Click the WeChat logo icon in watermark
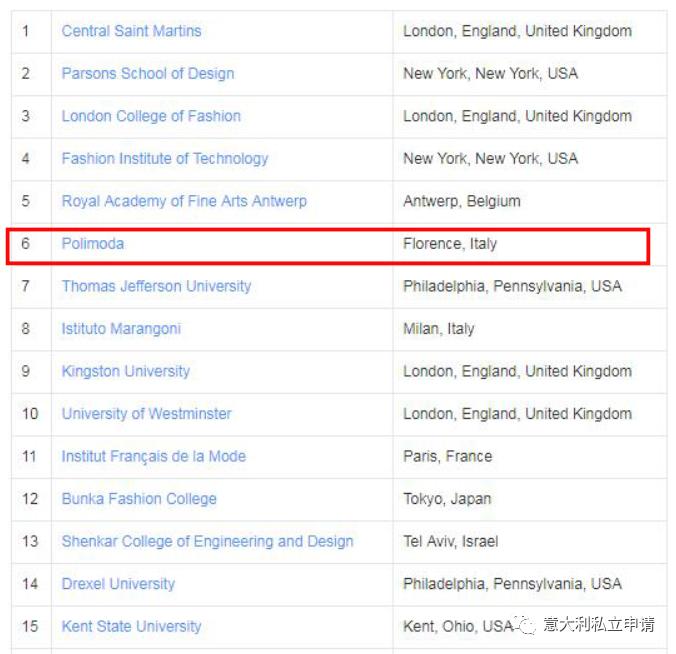The height and width of the screenshot is (654, 676). pos(528,625)
